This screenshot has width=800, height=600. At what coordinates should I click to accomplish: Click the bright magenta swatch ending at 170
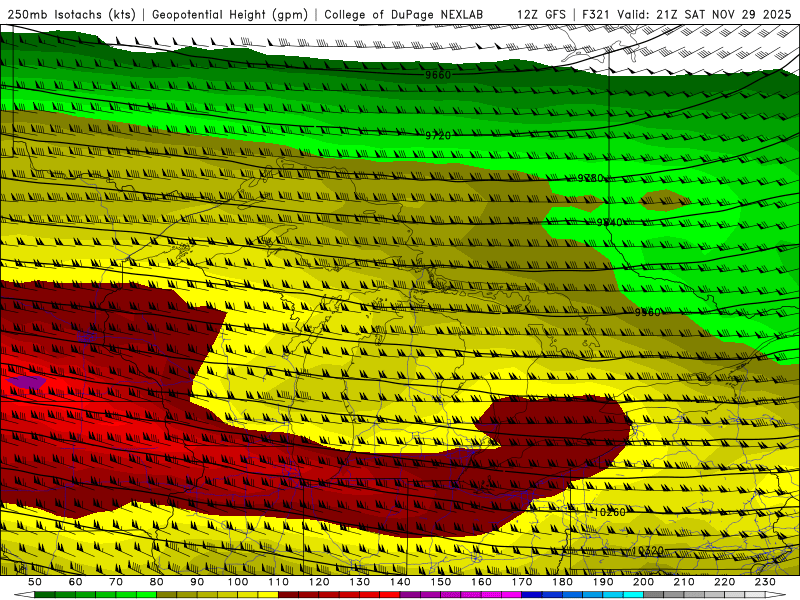click(512, 595)
